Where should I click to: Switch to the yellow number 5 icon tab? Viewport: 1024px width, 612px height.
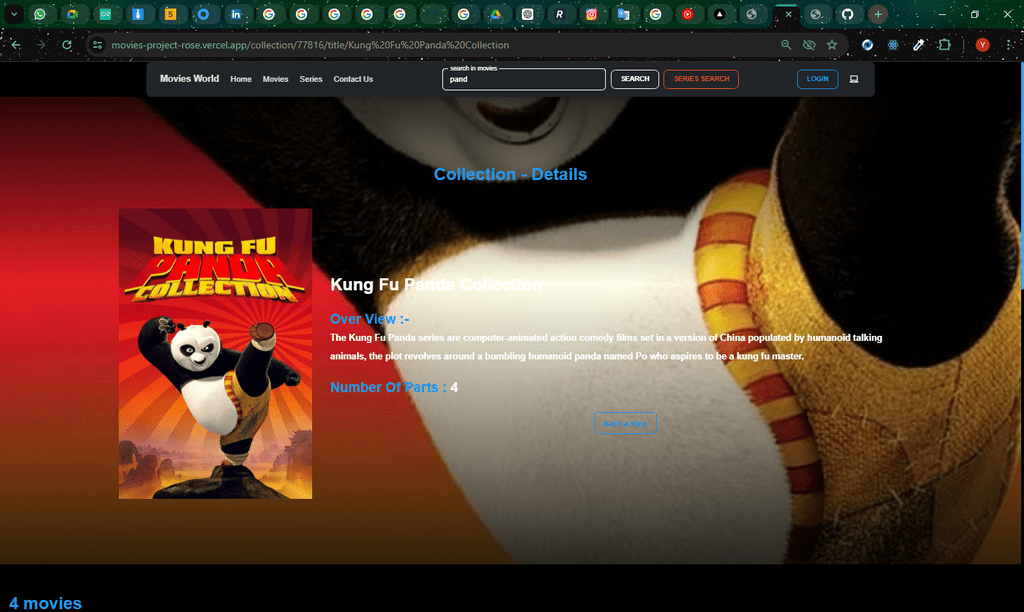pos(170,14)
